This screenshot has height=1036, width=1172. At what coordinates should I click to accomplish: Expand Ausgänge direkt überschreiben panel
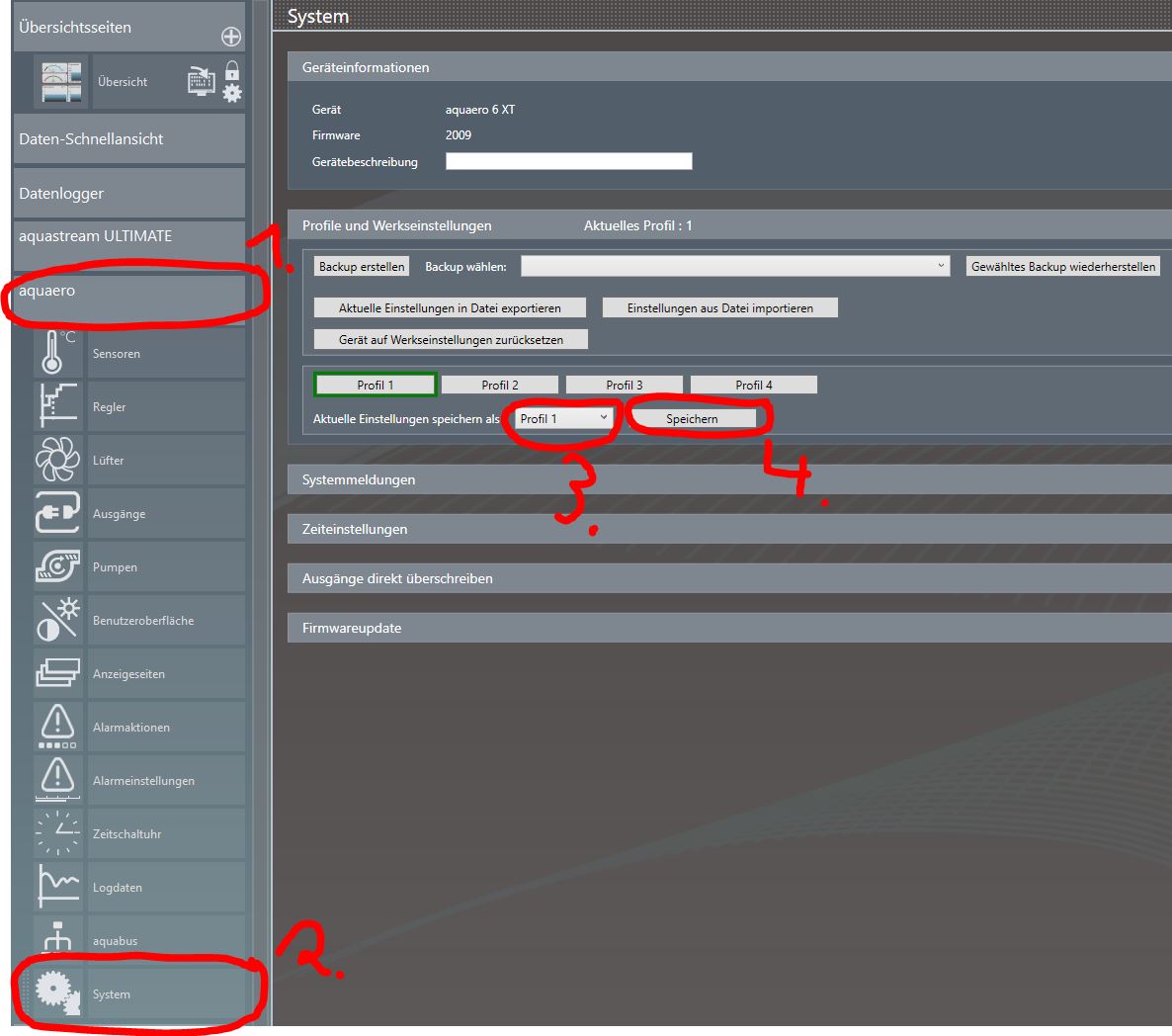pyautogui.click(x=729, y=577)
